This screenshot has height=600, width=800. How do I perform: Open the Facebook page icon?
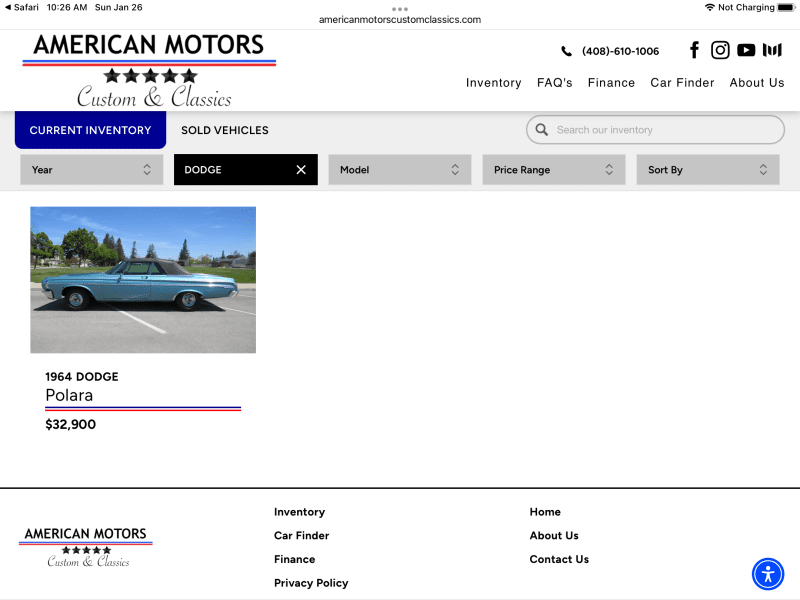point(695,50)
